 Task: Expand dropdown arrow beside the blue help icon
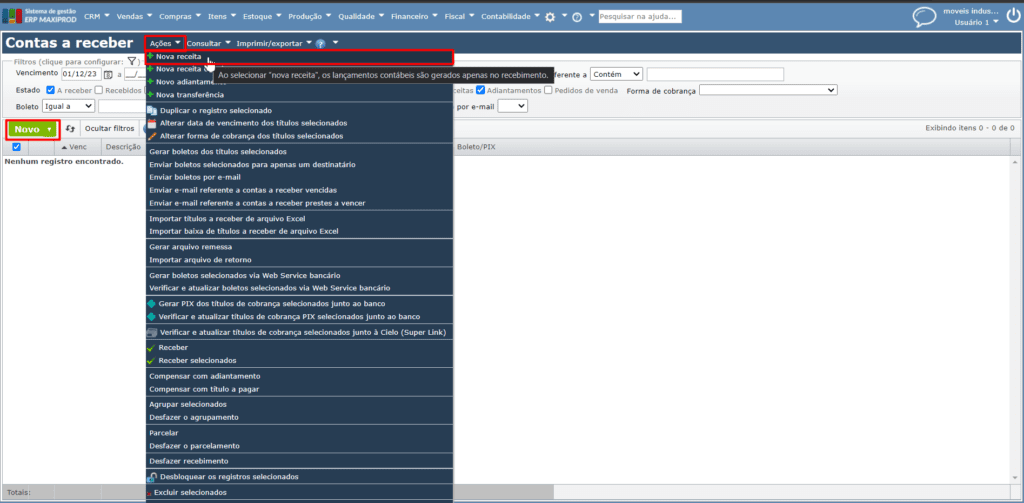point(335,43)
